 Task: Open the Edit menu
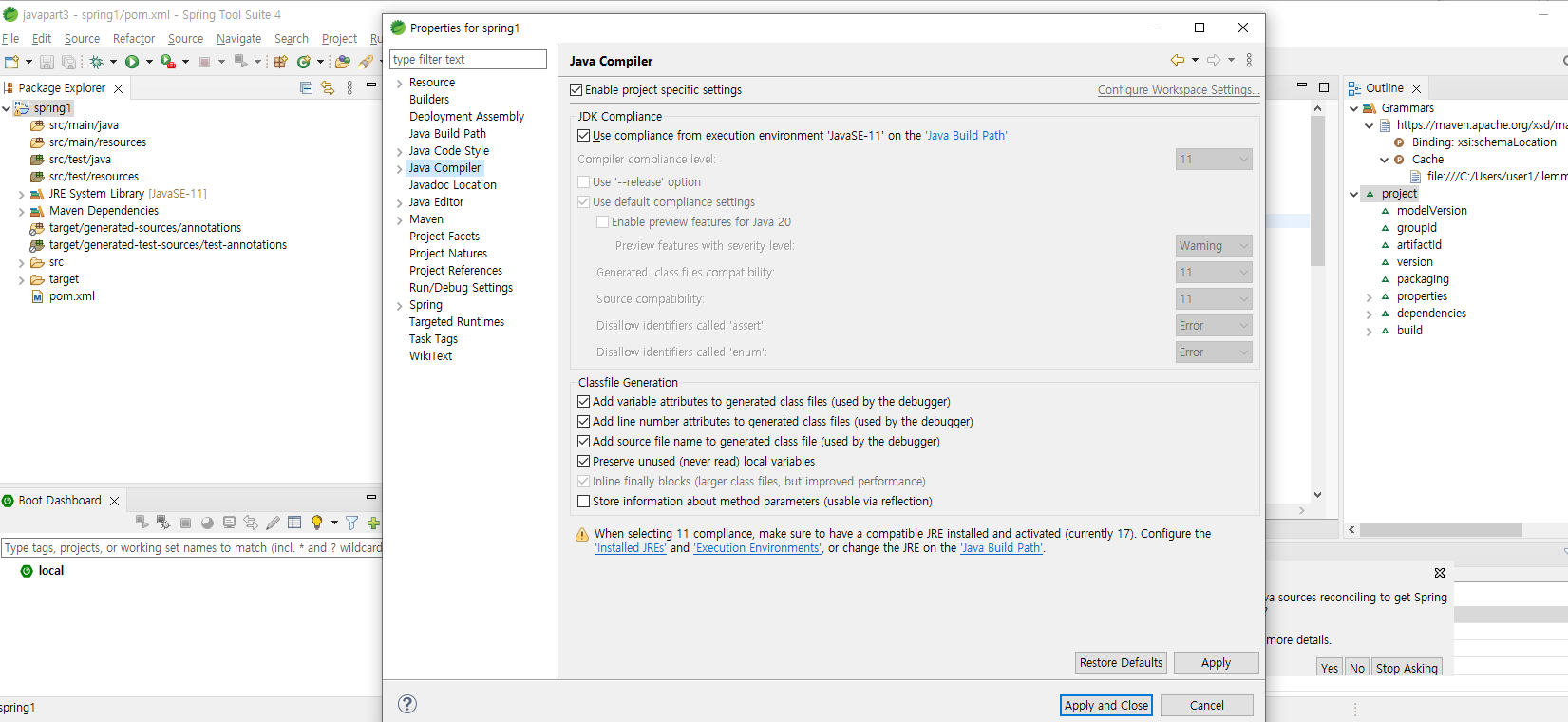point(42,39)
